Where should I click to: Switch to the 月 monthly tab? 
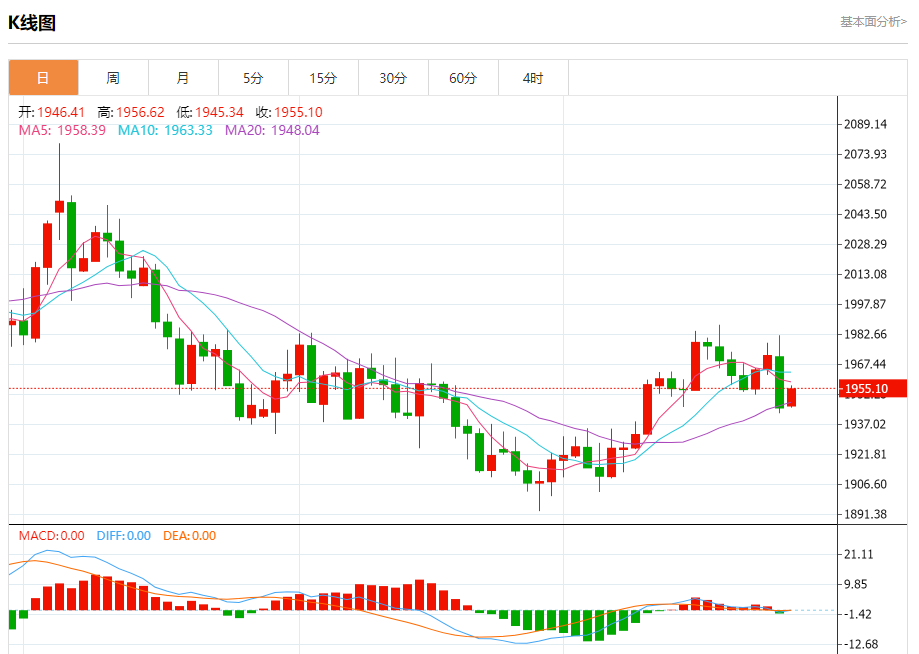[x=183, y=77]
